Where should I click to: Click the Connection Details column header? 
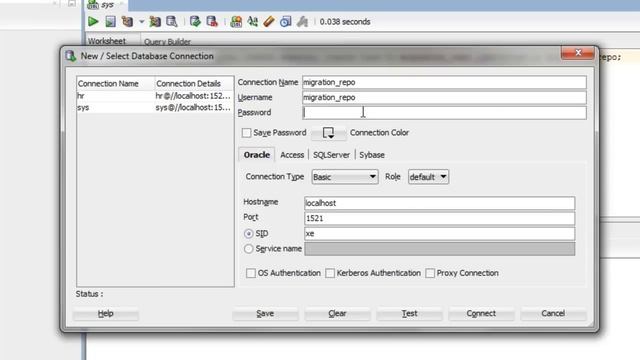coord(194,84)
